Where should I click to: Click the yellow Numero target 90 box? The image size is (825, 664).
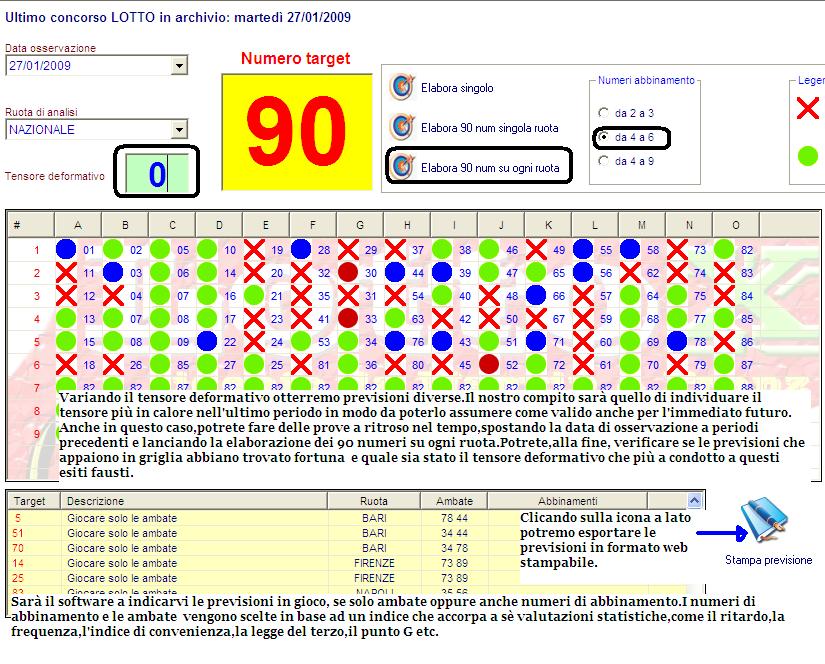297,132
